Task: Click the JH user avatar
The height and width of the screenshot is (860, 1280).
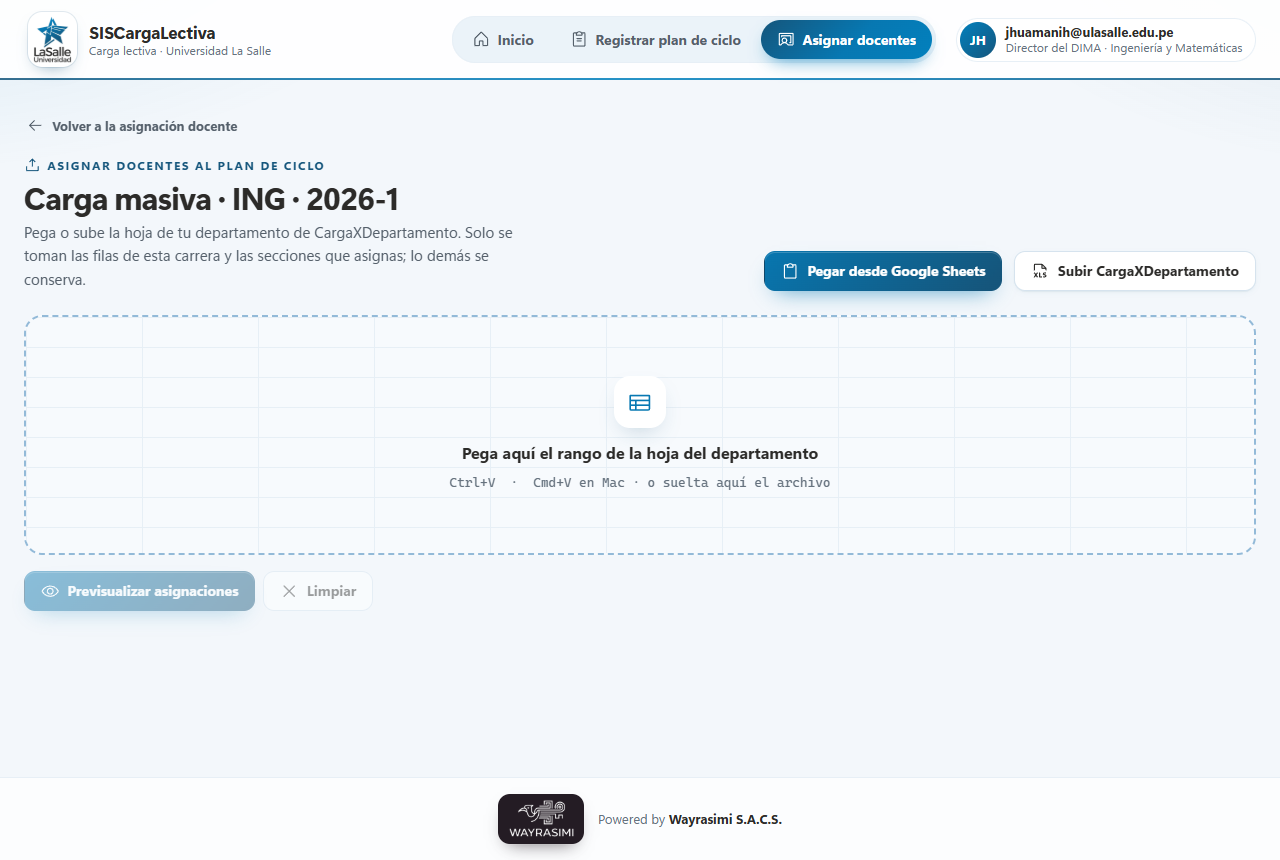Action: [x=978, y=40]
